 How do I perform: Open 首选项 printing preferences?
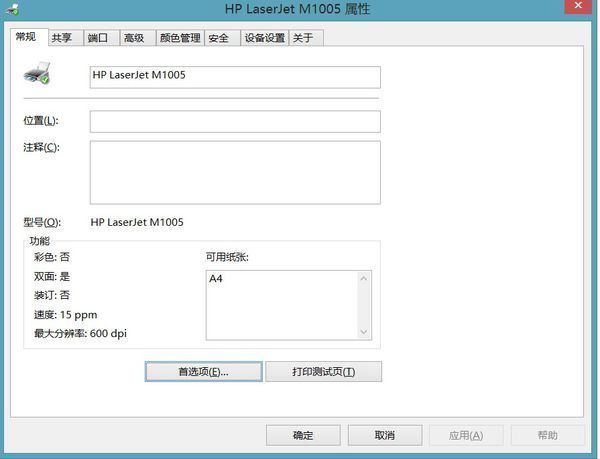[203, 372]
